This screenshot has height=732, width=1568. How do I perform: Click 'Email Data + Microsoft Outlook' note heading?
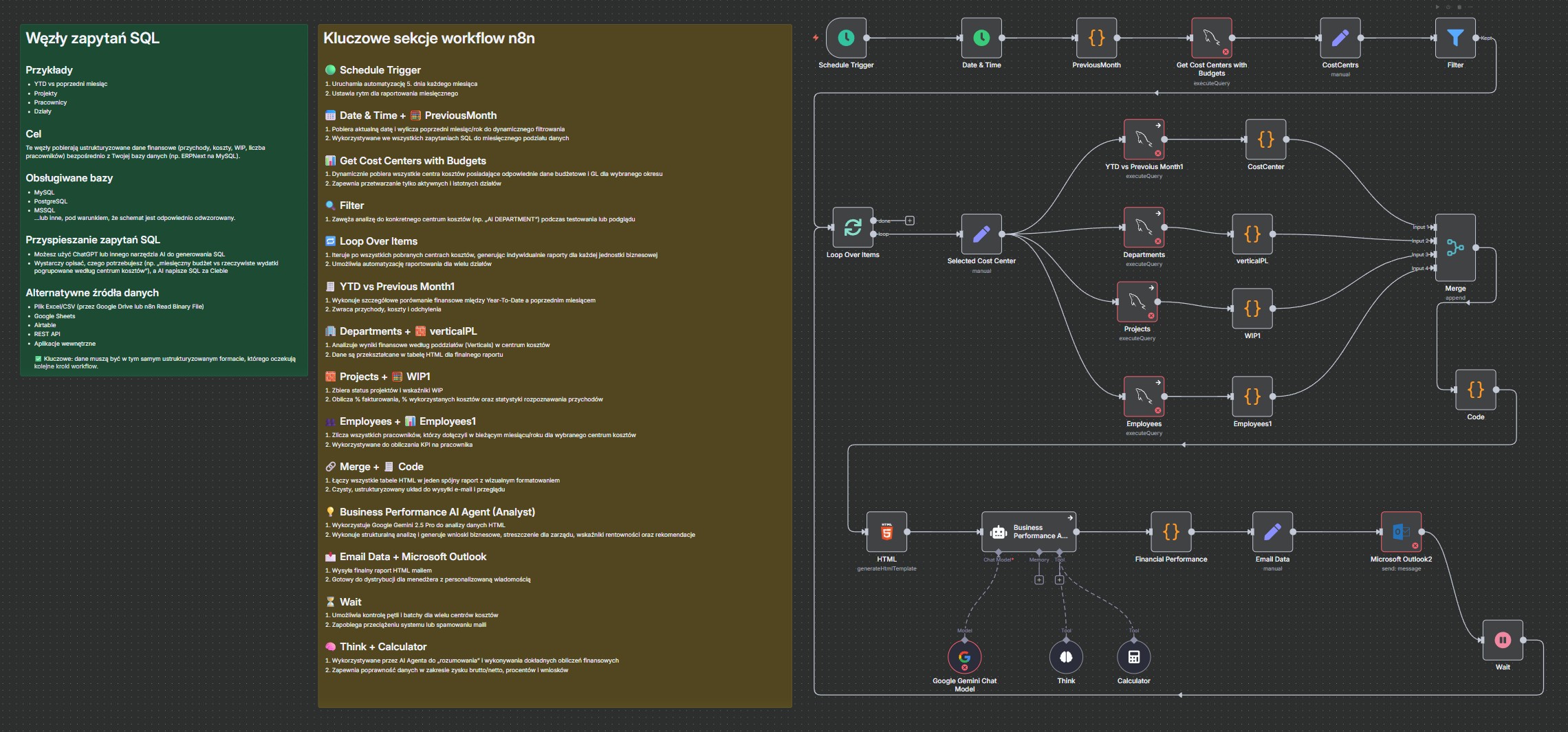coord(413,557)
